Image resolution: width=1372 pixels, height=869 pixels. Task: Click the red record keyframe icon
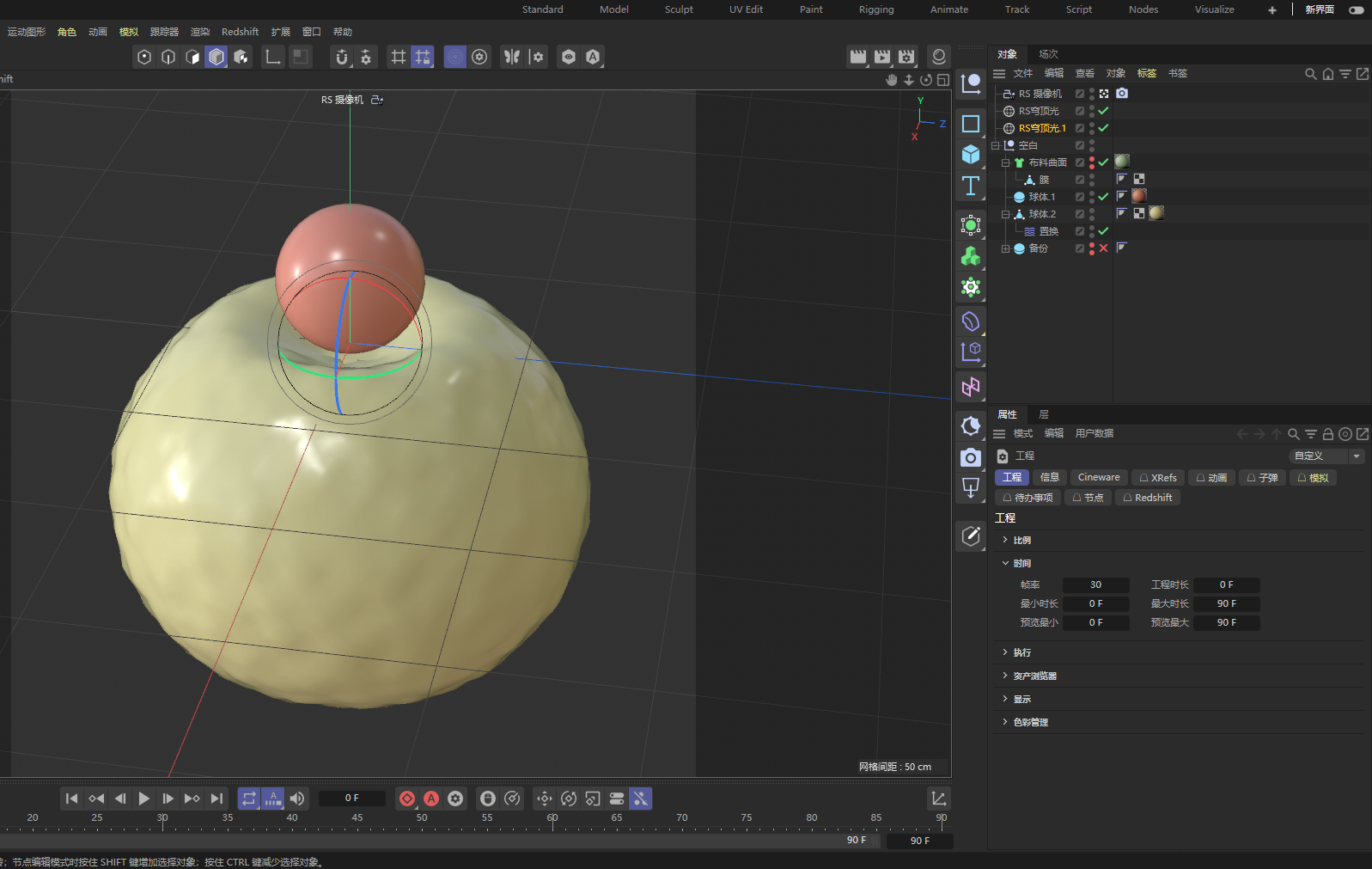[x=407, y=799]
